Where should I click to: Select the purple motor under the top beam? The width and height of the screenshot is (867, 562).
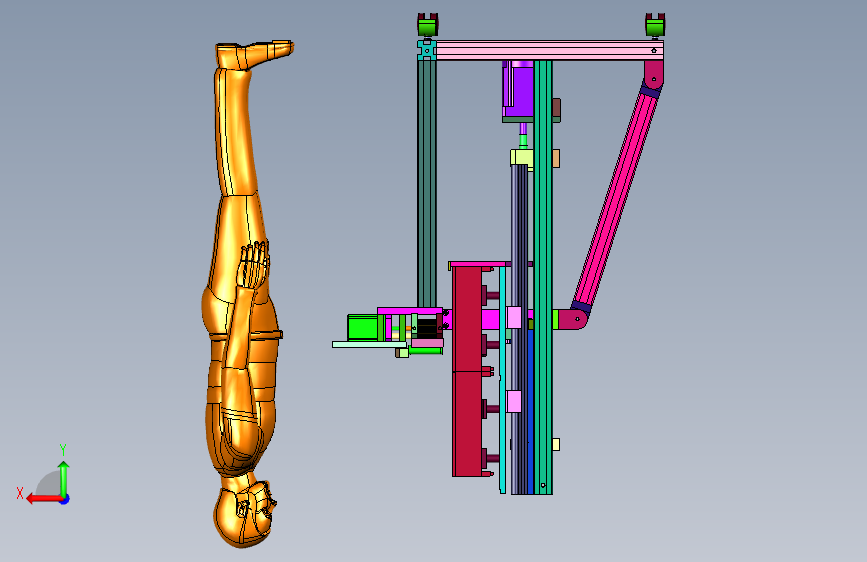pyautogui.click(x=518, y=90)
